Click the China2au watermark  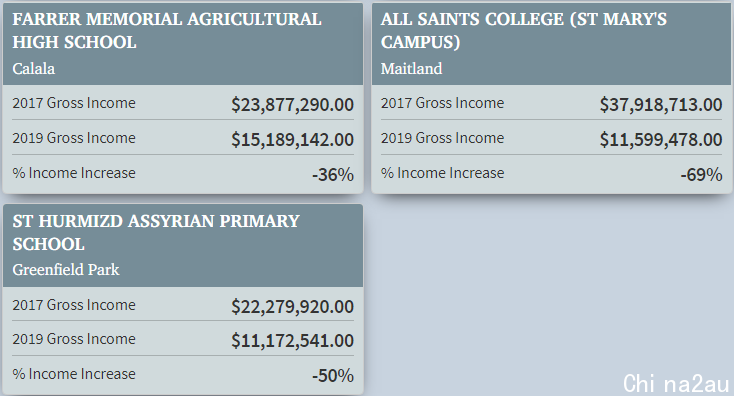tap(676, 383)
